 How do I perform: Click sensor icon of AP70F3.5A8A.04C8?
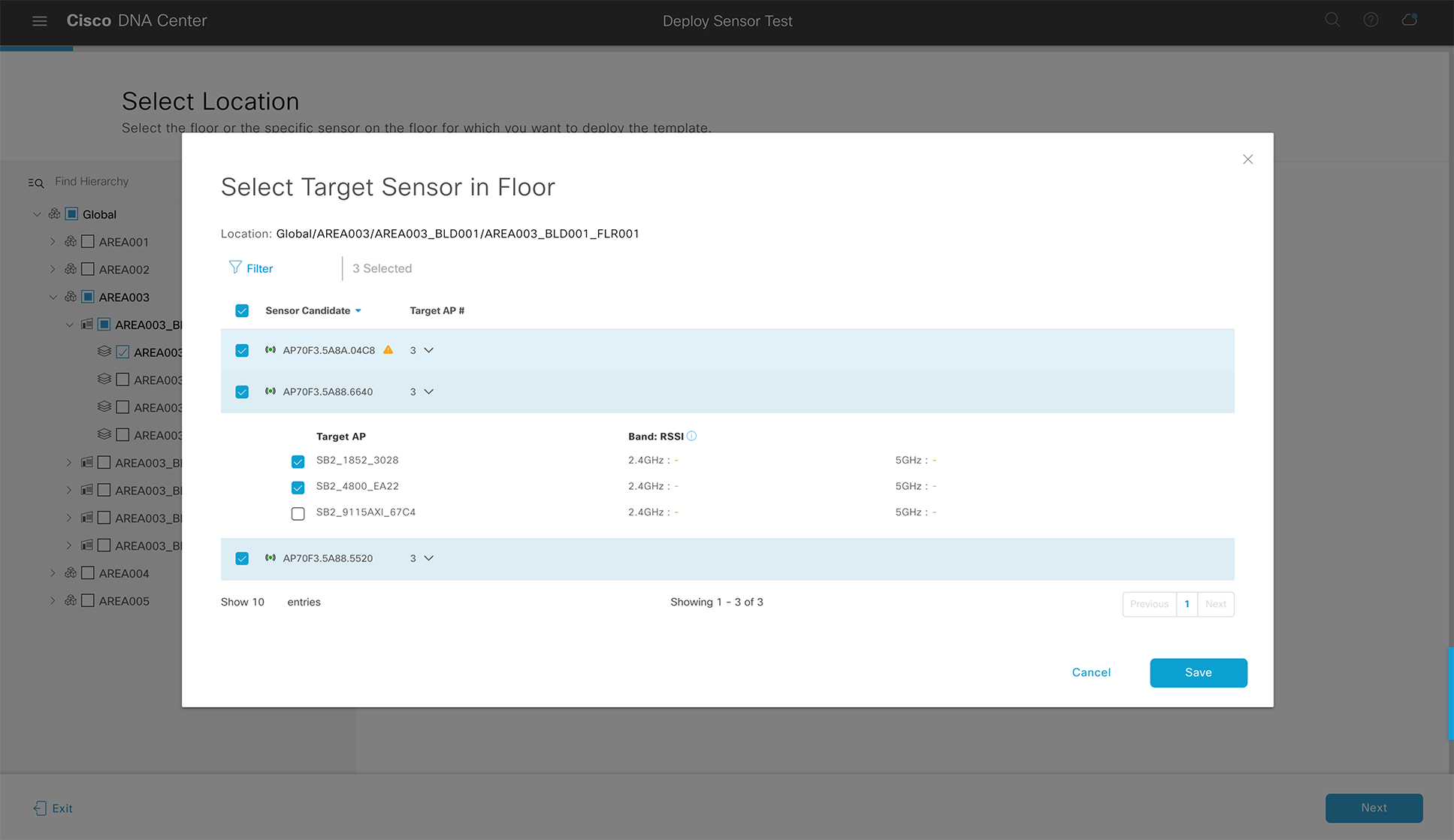pyautogui.click(x=271, y=350)
